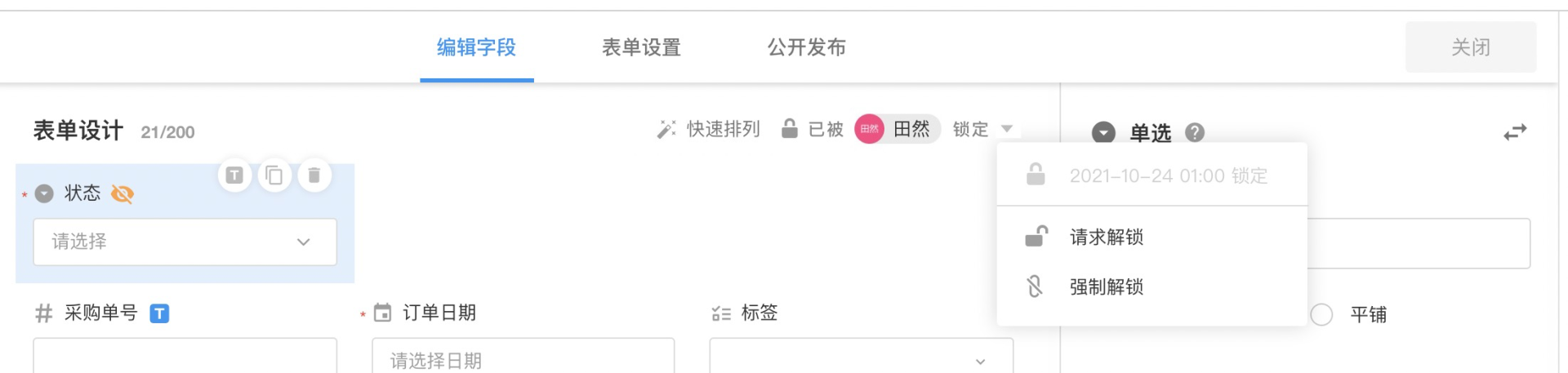Delete the 状态 field via trash icon
Image resolution: width=1568 pixels, height=373 pixels.
[314, 175]
